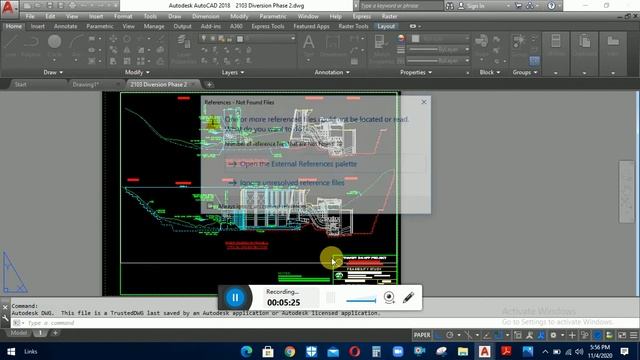
Task: Toggle hardware acceleration blue circle icon
Action: pyautogui.click(x=598, y=335)
